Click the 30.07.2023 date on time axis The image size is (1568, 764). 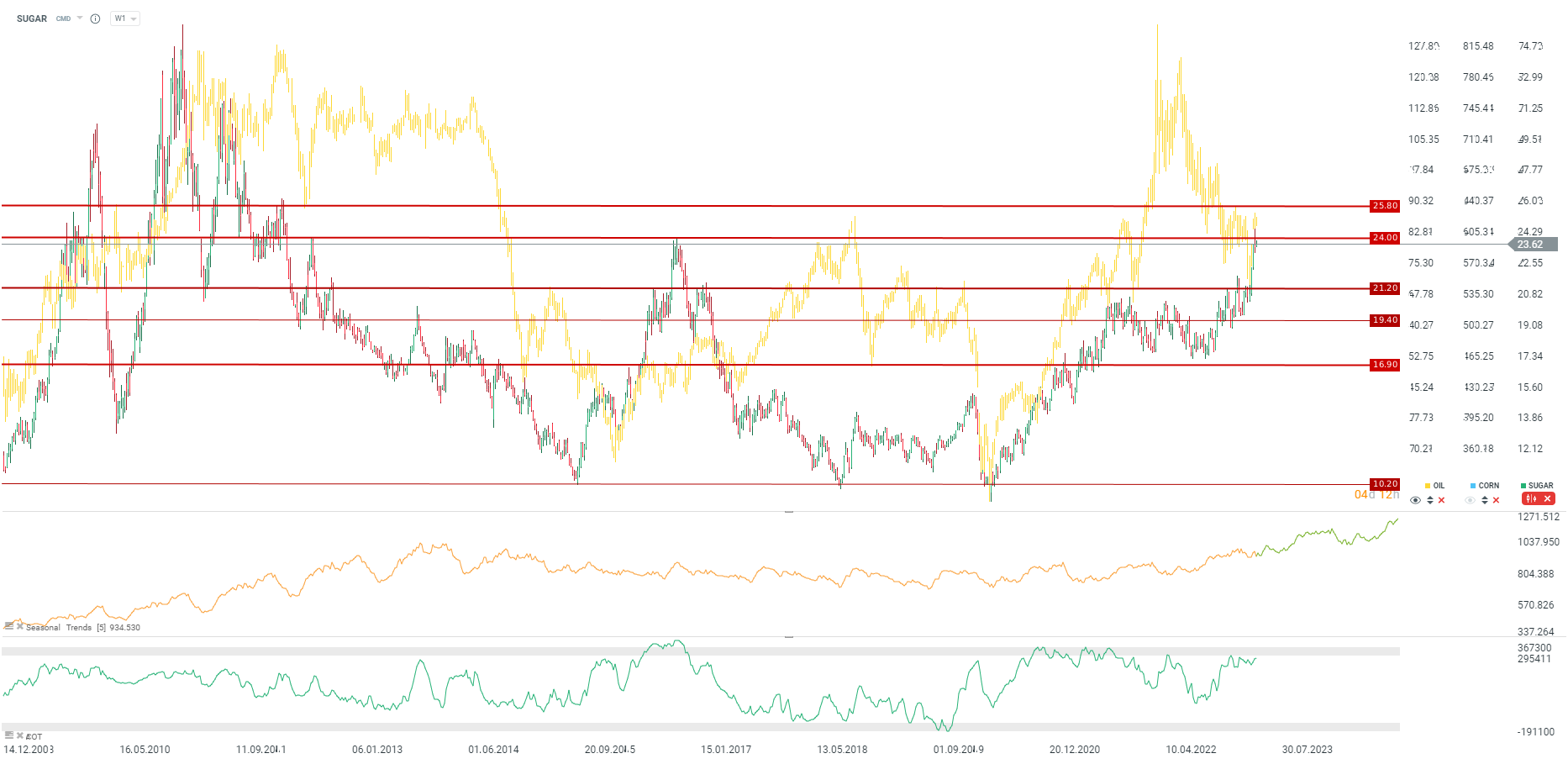pos(1307,750)
